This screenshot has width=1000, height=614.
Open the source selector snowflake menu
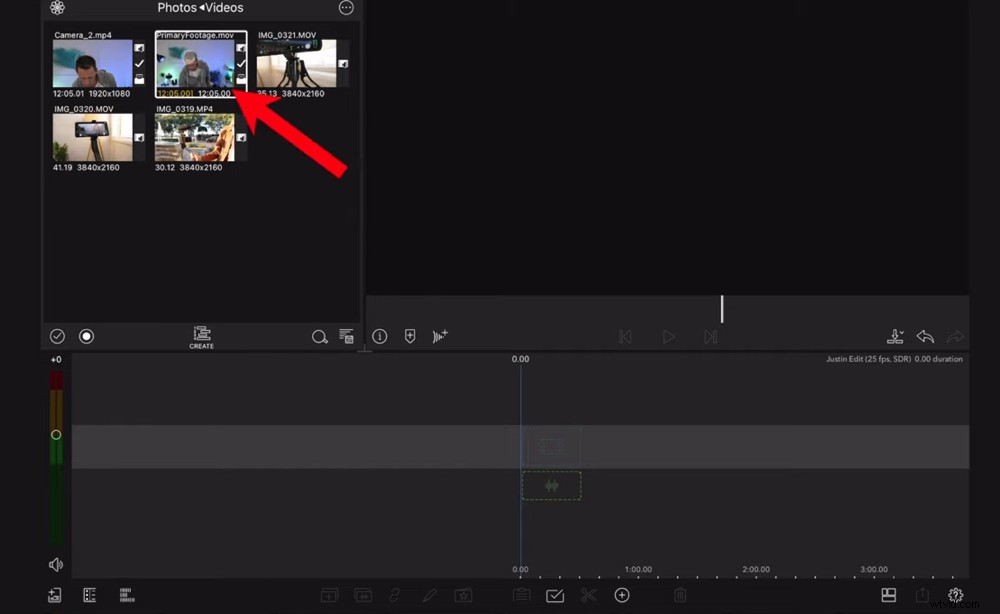pos(57,8)
